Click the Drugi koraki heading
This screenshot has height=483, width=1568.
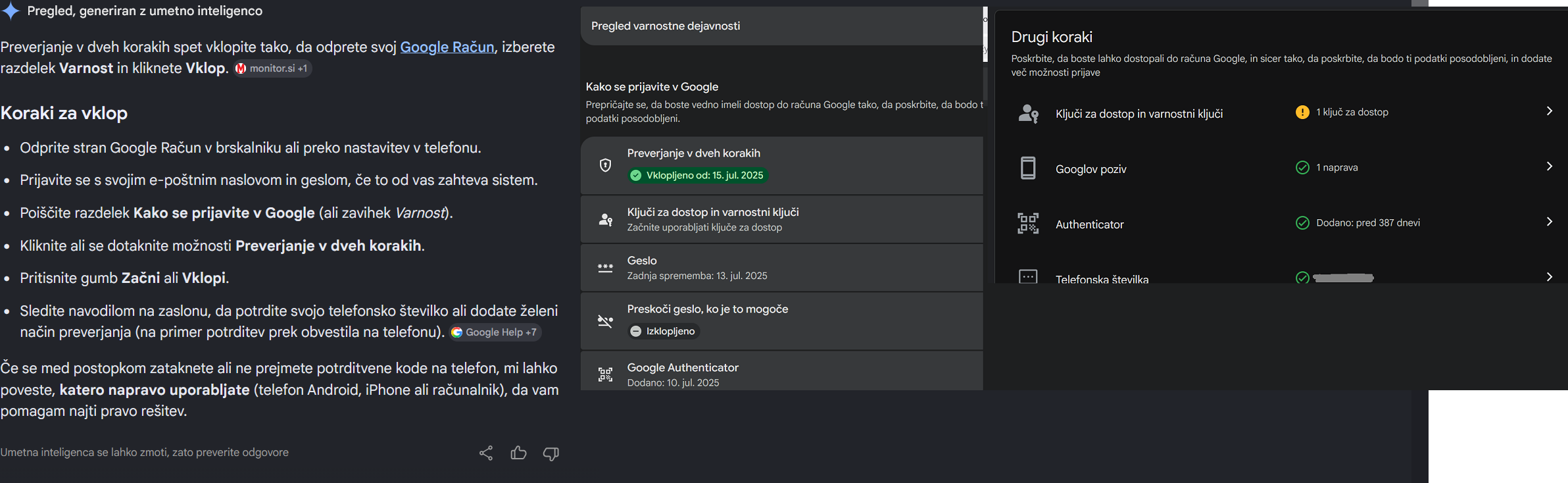coord(1052,37)
